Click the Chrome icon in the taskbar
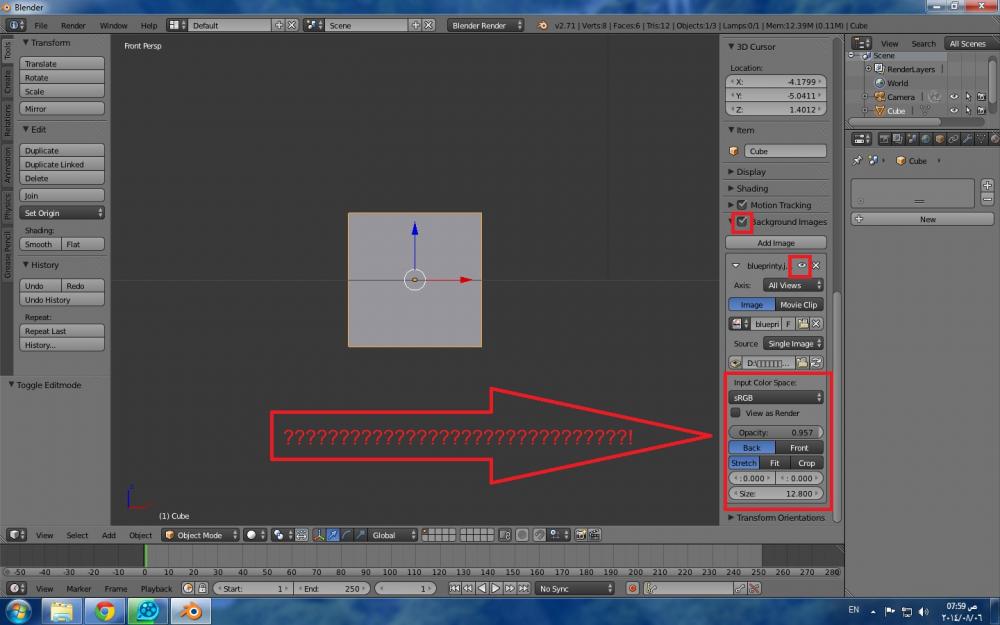The image size is (1000, 625). pos(105,610)
